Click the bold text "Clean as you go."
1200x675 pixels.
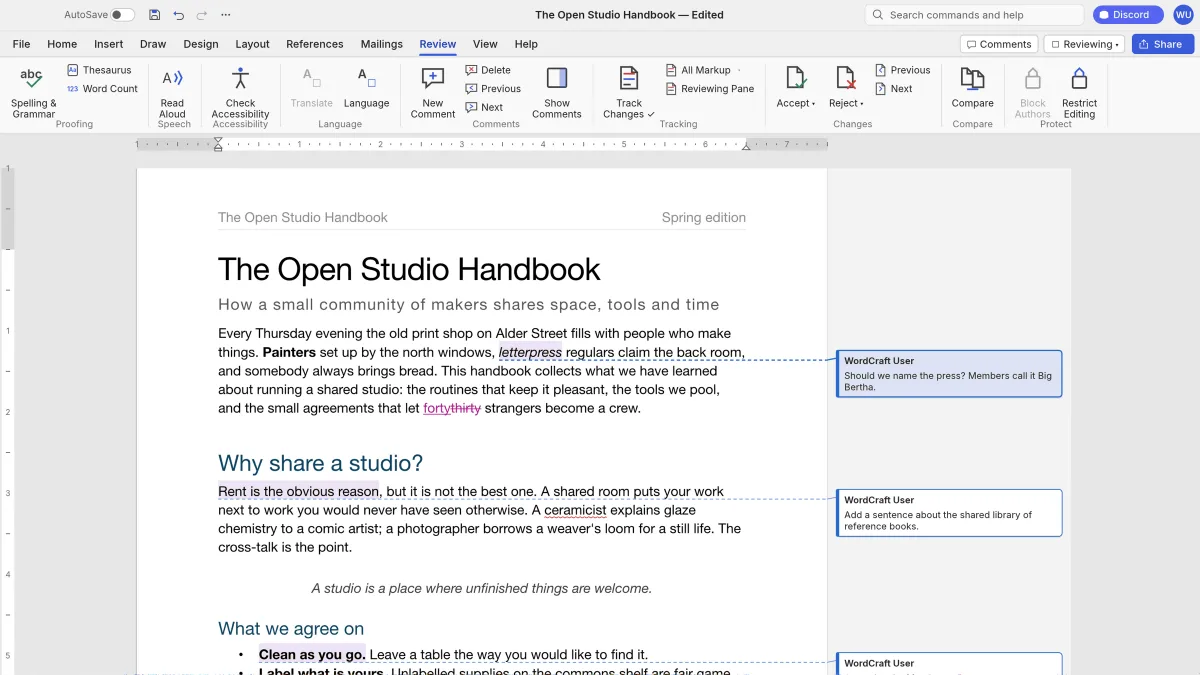pos(312,655)
